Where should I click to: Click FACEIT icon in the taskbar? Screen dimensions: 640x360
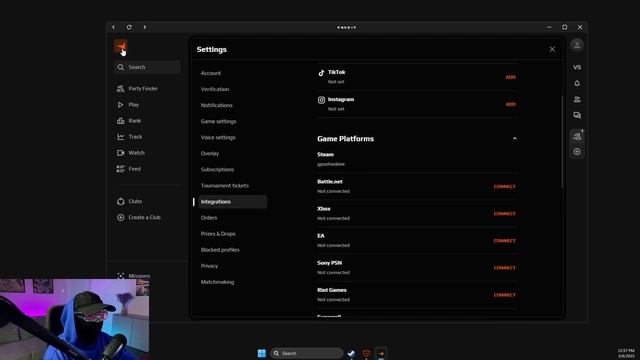[x=381, y=353]
